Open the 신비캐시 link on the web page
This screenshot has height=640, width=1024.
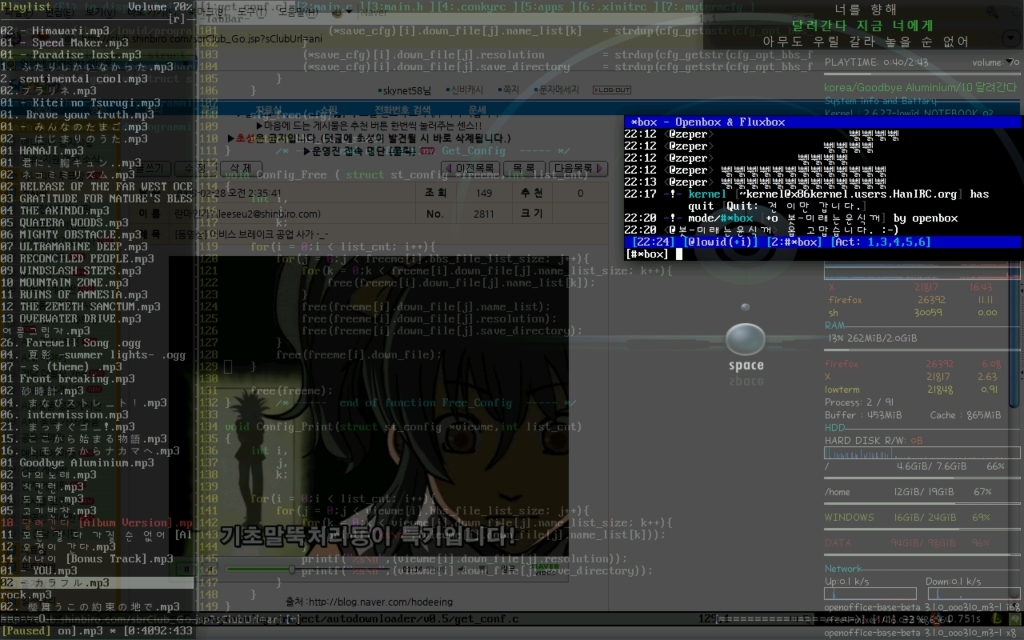tap(464, 89)
